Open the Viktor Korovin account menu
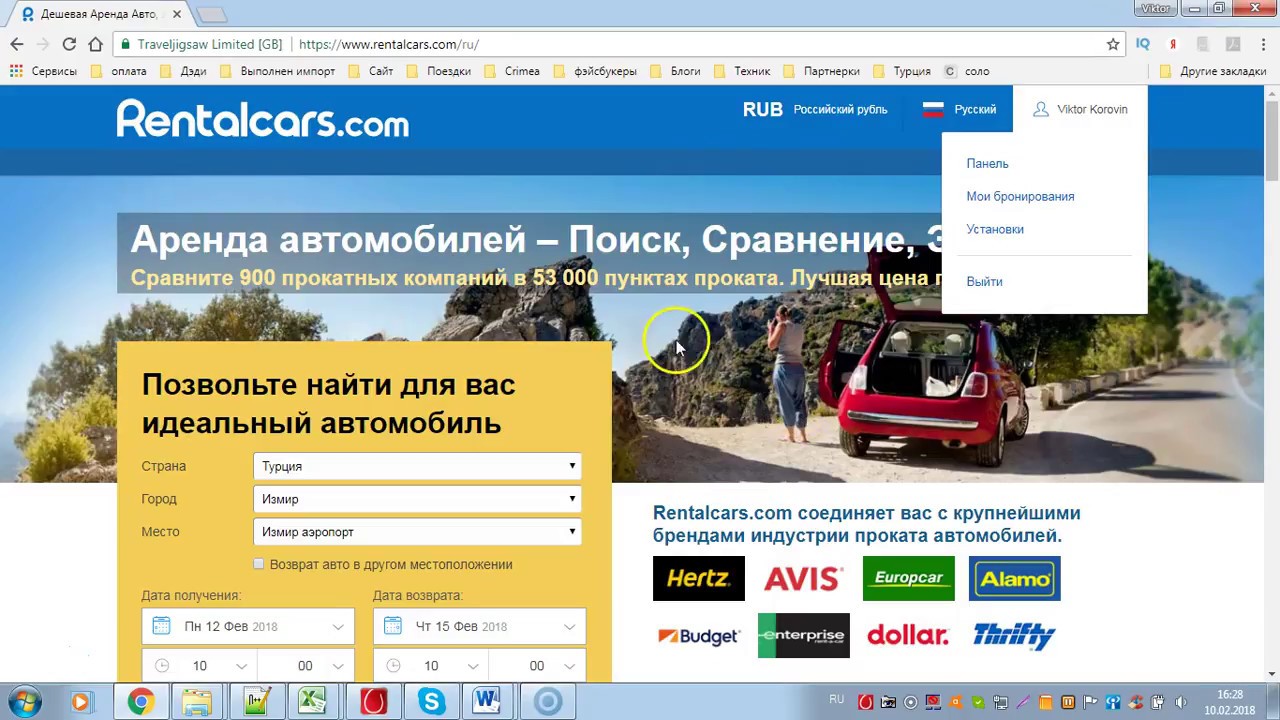Screen dimensions: 1280x720 pyautogui.click(x=1080, y=109)
